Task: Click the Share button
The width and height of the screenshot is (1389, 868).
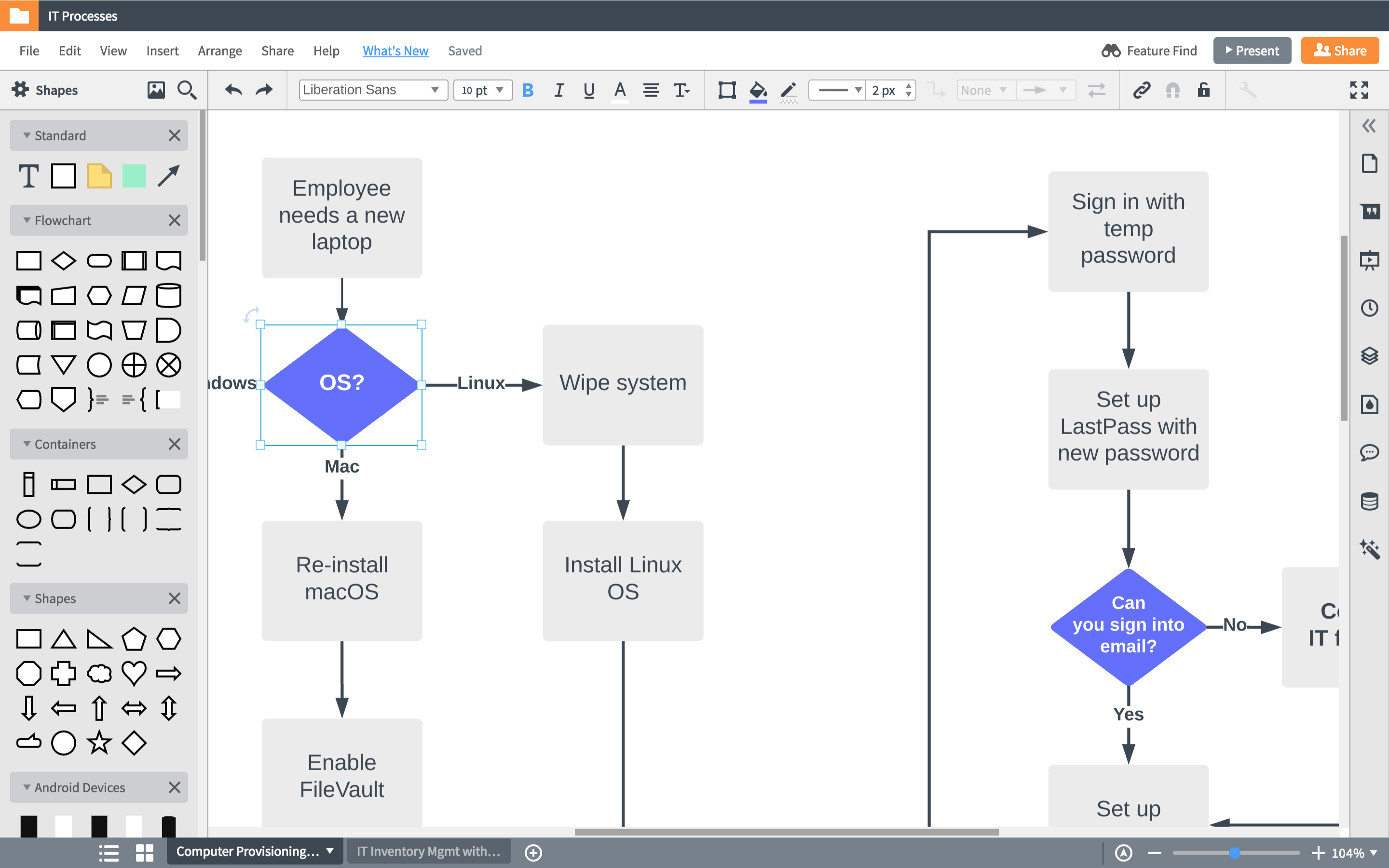Action: tap(1340, 51)
